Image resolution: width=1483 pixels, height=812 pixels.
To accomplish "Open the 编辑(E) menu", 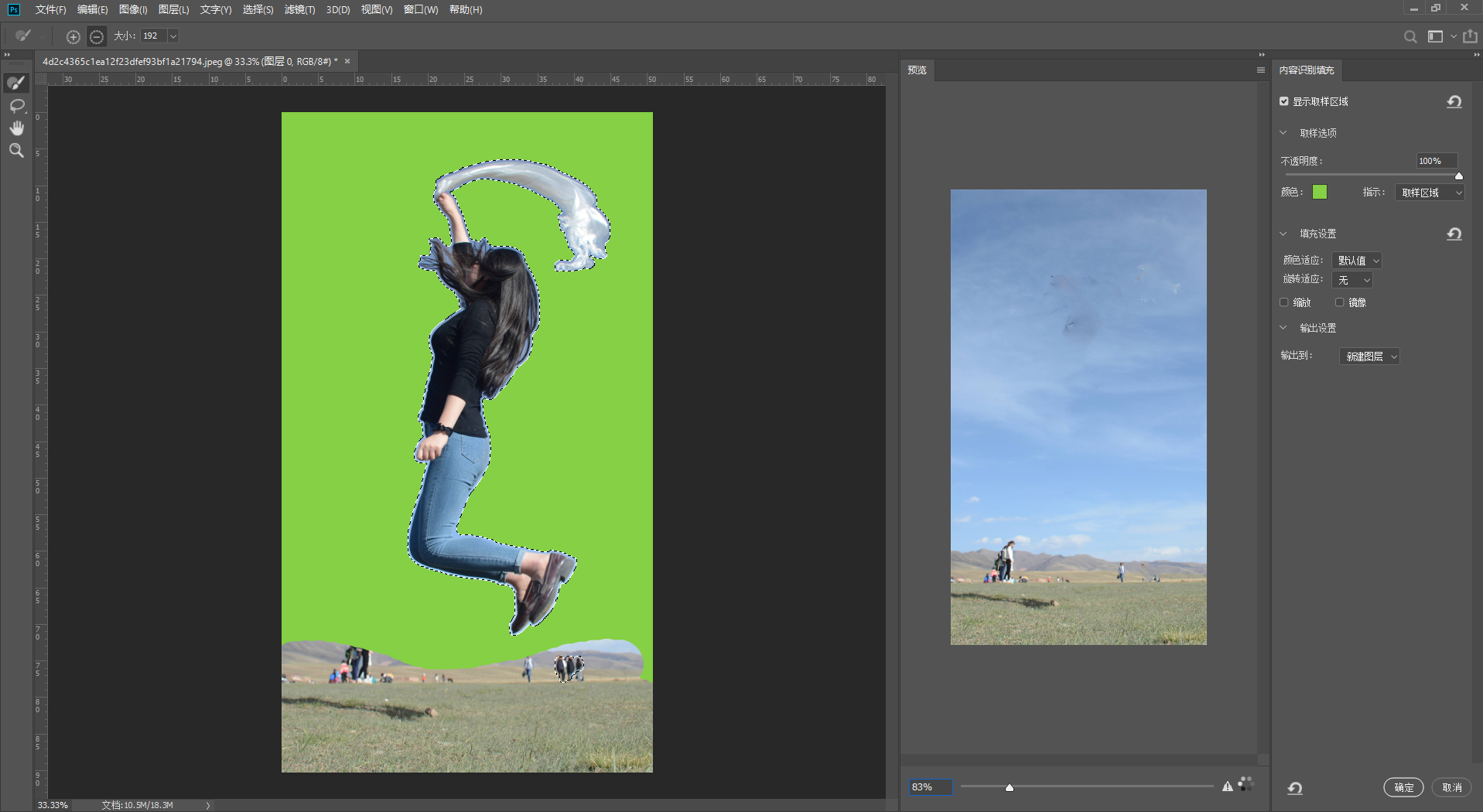I will point(92,10).
